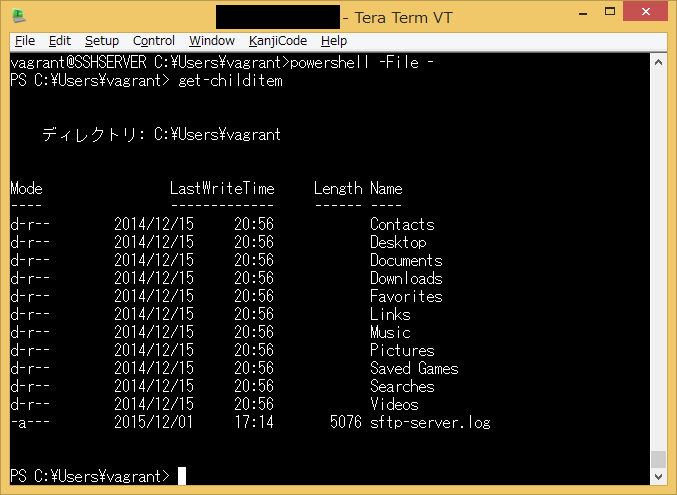Click the scrollbar up arrow
Screen dimensions: 677x495
pyautogui.click(x=658, y=62)
